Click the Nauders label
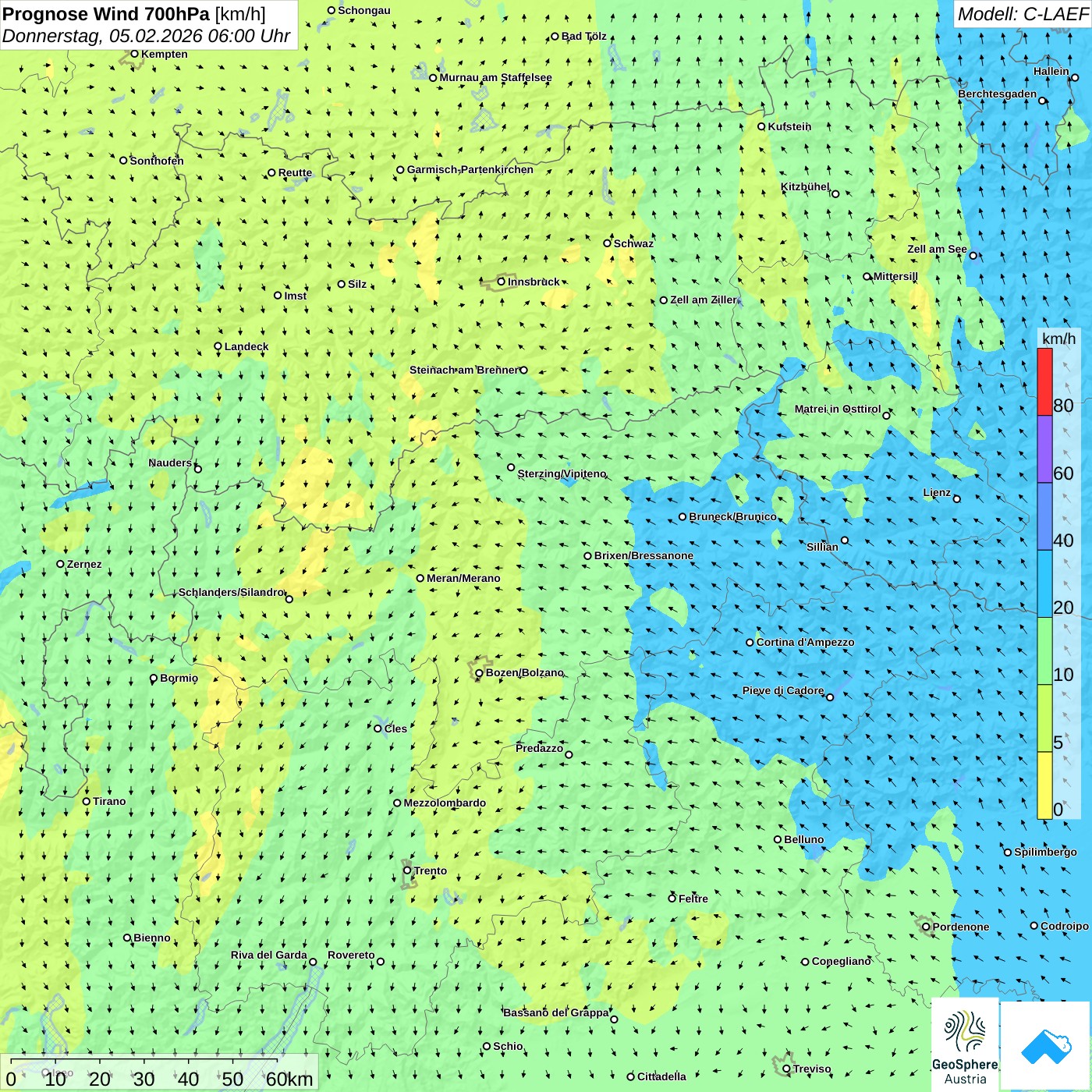1092x1092 pixels. [x=170, y=463]
